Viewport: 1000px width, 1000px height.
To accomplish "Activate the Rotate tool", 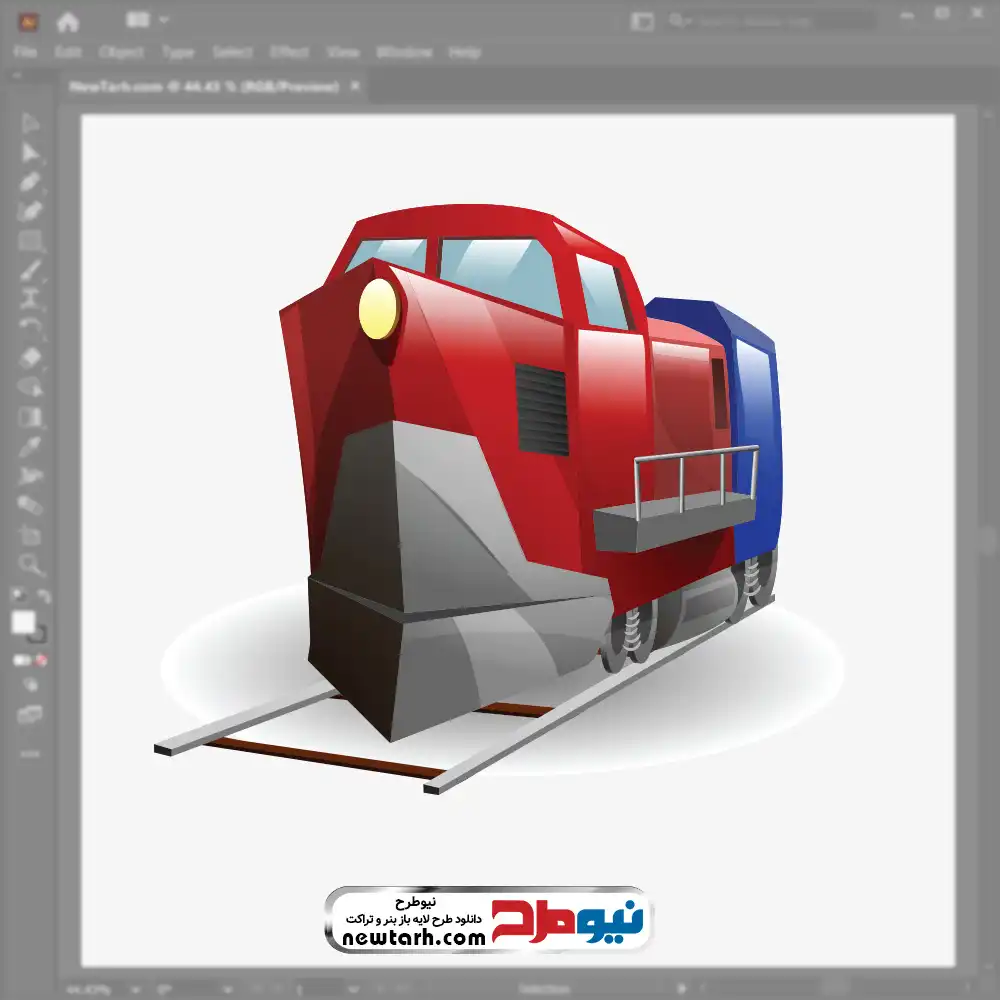I will (x=30, y=327).
